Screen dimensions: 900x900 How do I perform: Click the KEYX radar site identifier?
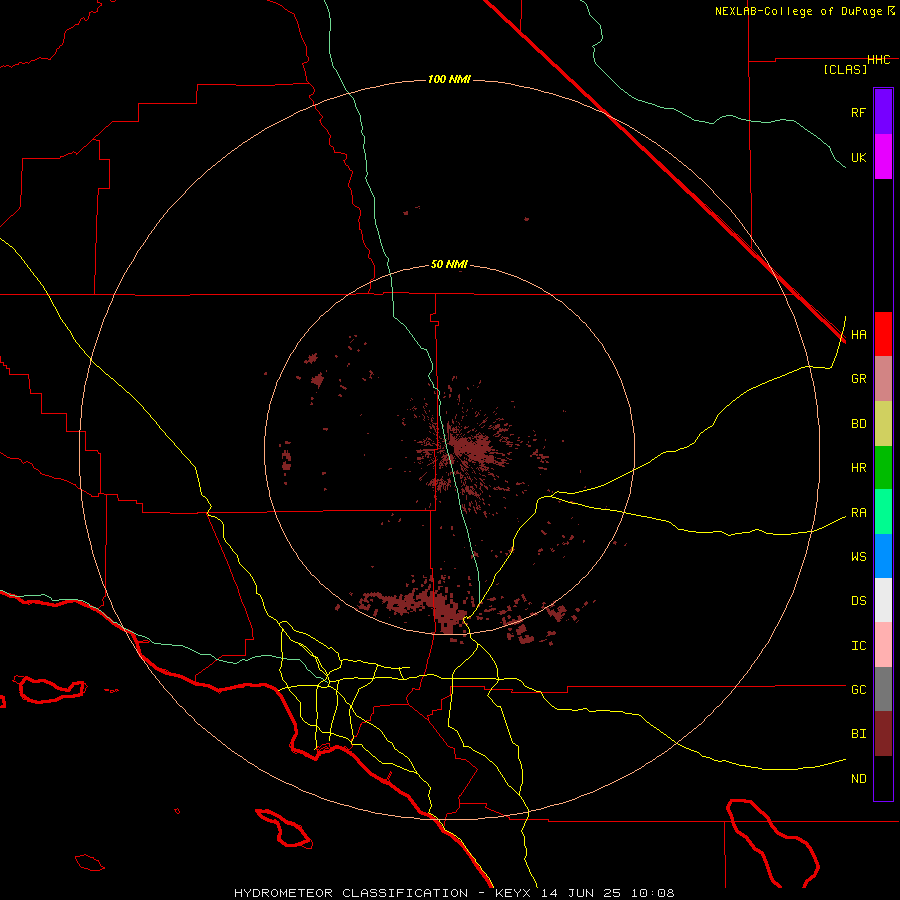point(512,893)
